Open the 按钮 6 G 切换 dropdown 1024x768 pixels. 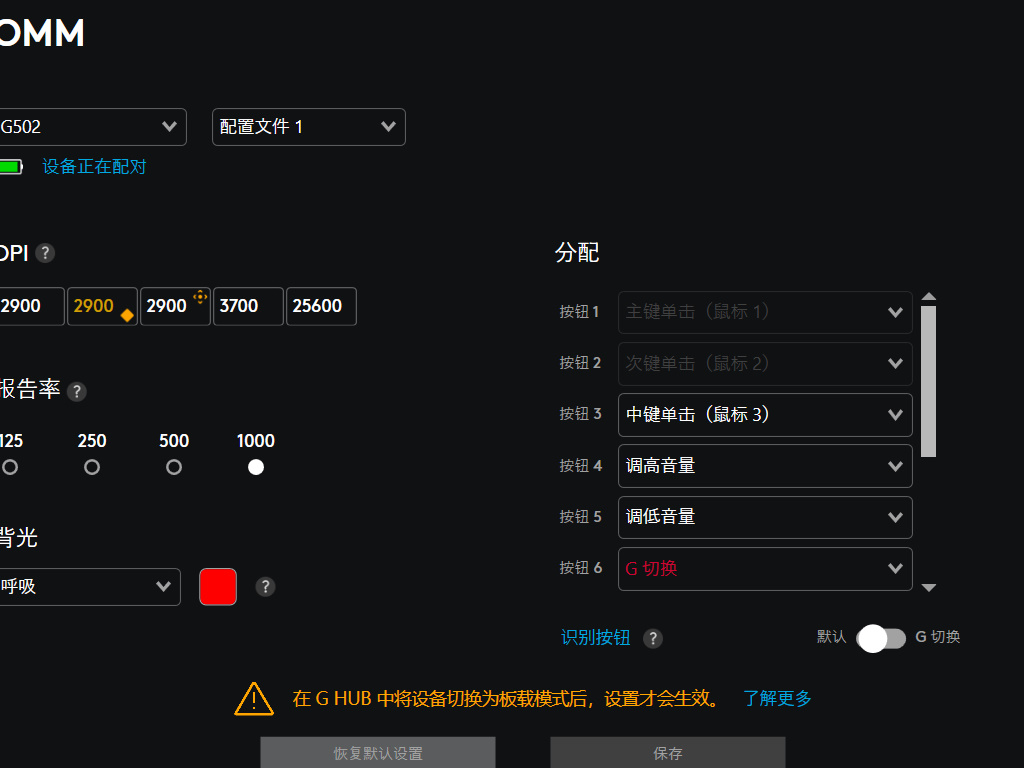(765, 569)
